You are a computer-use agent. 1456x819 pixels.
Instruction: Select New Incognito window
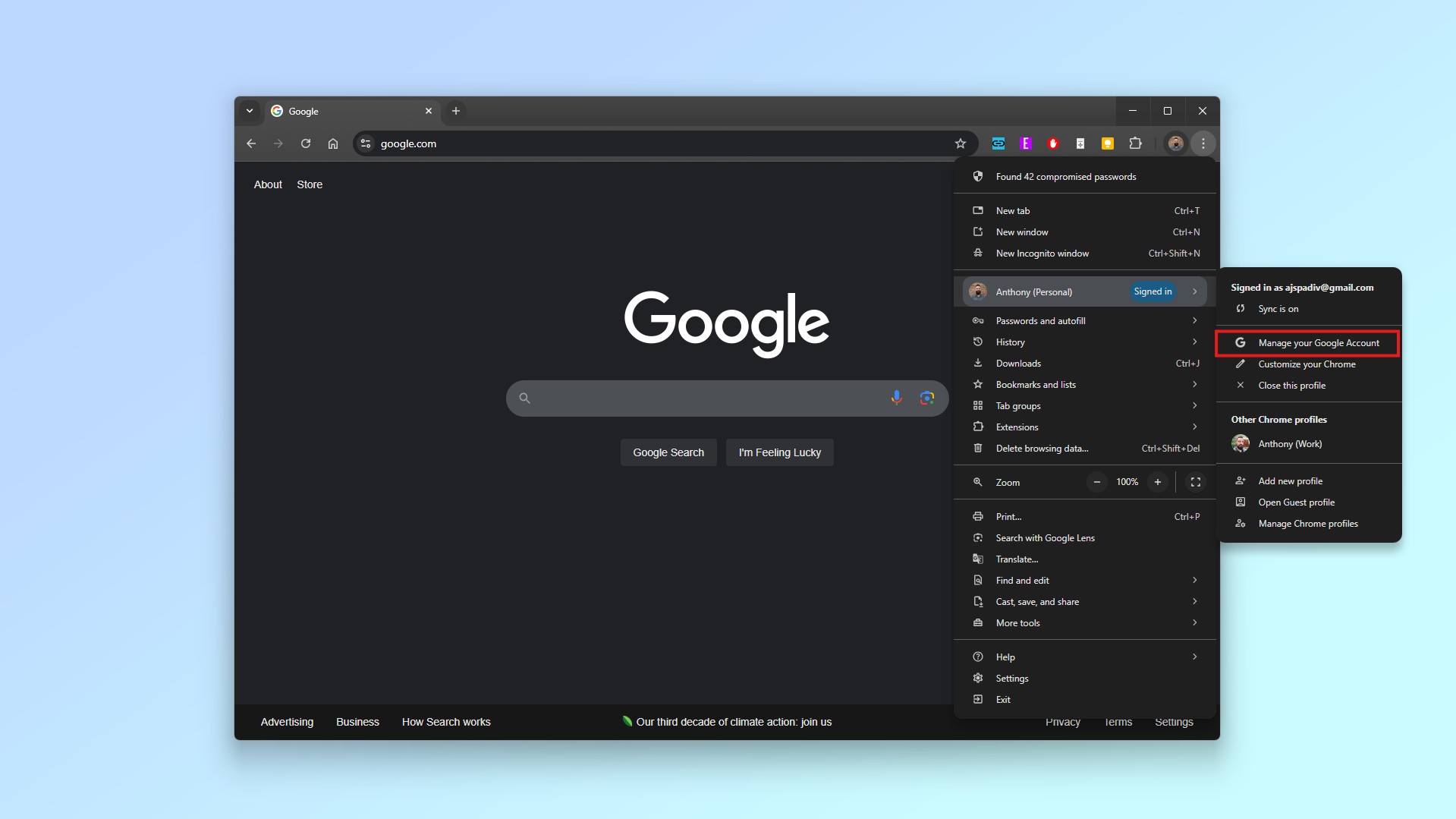1042,254
